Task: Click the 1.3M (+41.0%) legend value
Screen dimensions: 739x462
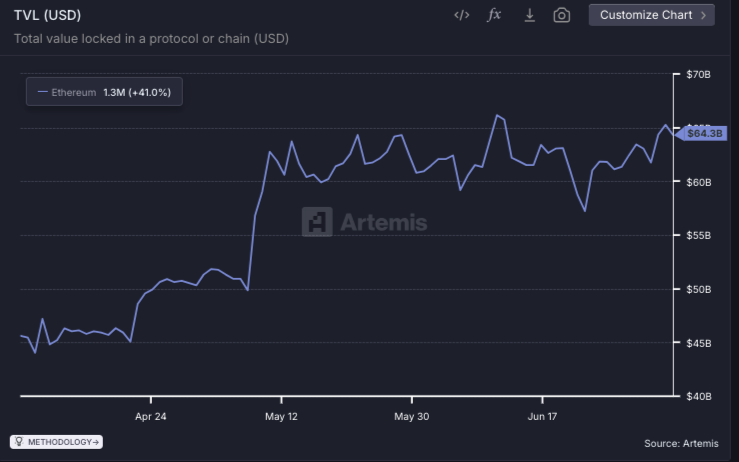Action: (137, 92)
